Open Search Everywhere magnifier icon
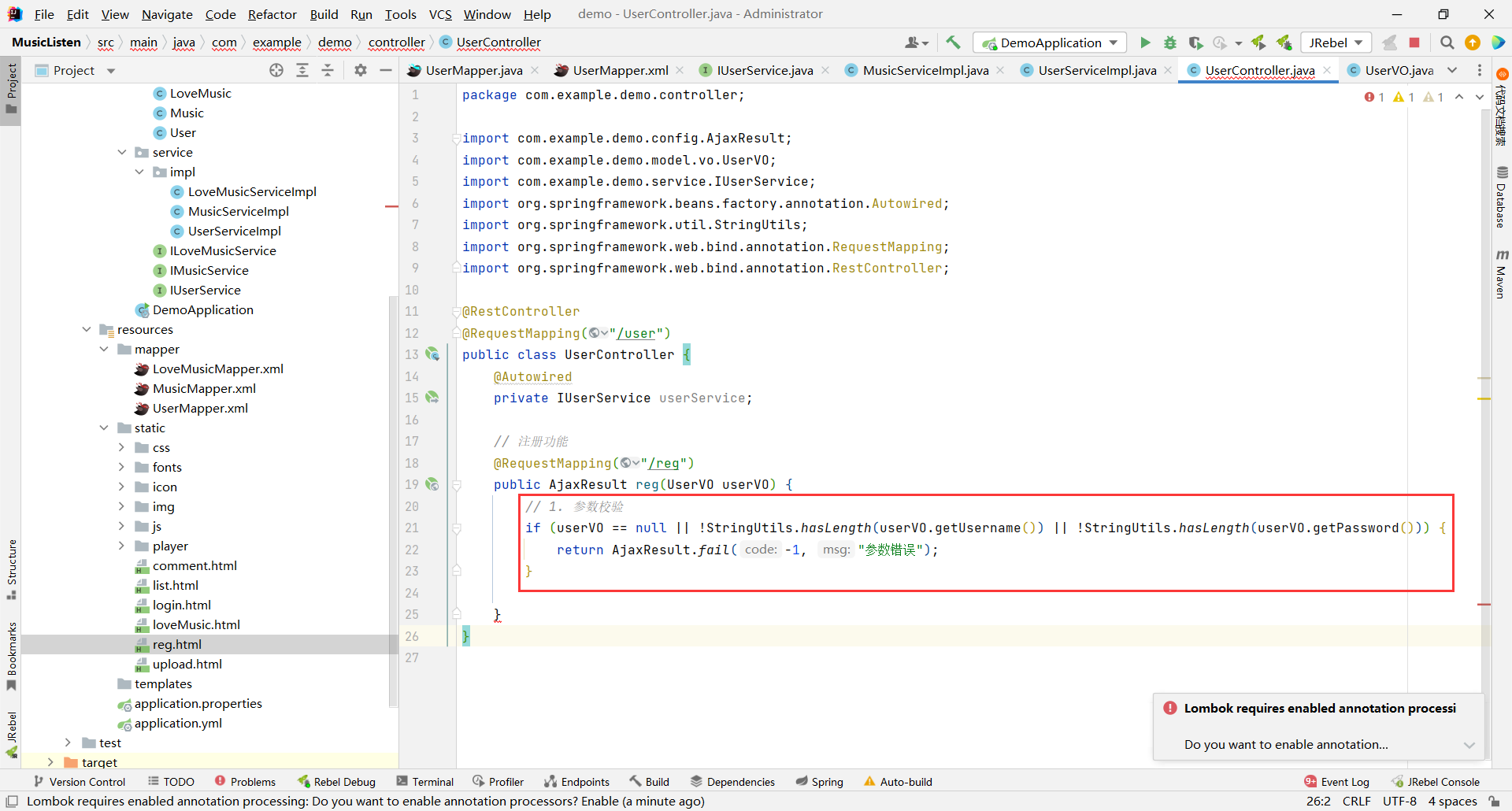 [1447, 43]
